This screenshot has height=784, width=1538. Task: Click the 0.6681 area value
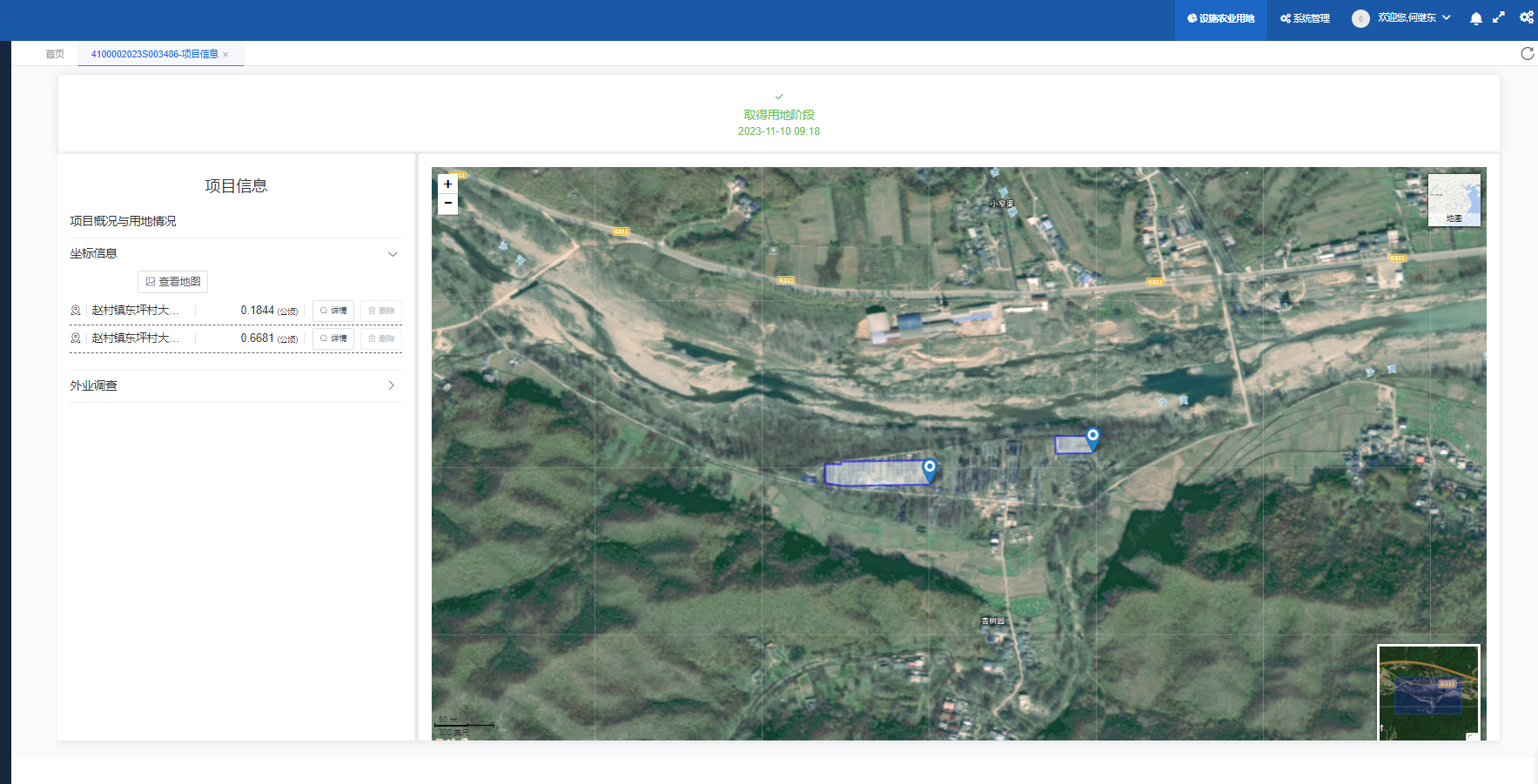258,338
